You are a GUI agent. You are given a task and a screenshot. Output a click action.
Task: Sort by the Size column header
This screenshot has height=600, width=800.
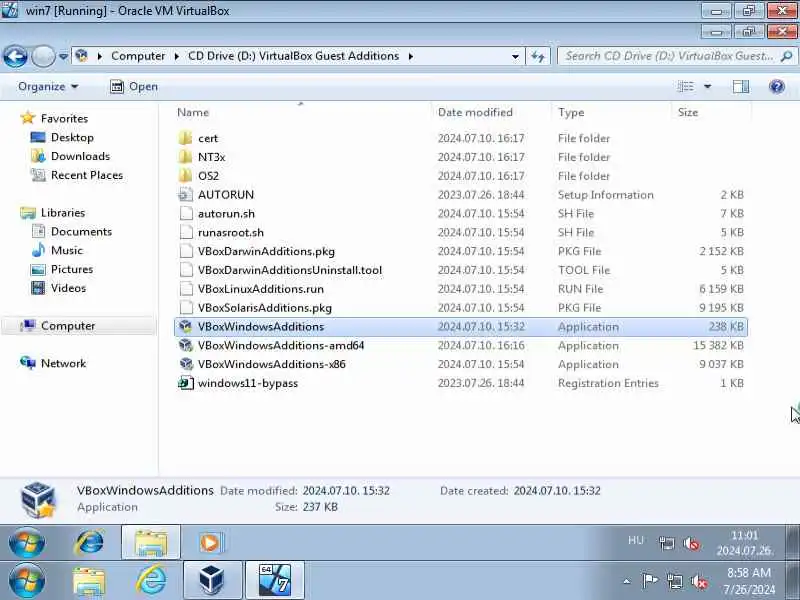pos(688,112)
